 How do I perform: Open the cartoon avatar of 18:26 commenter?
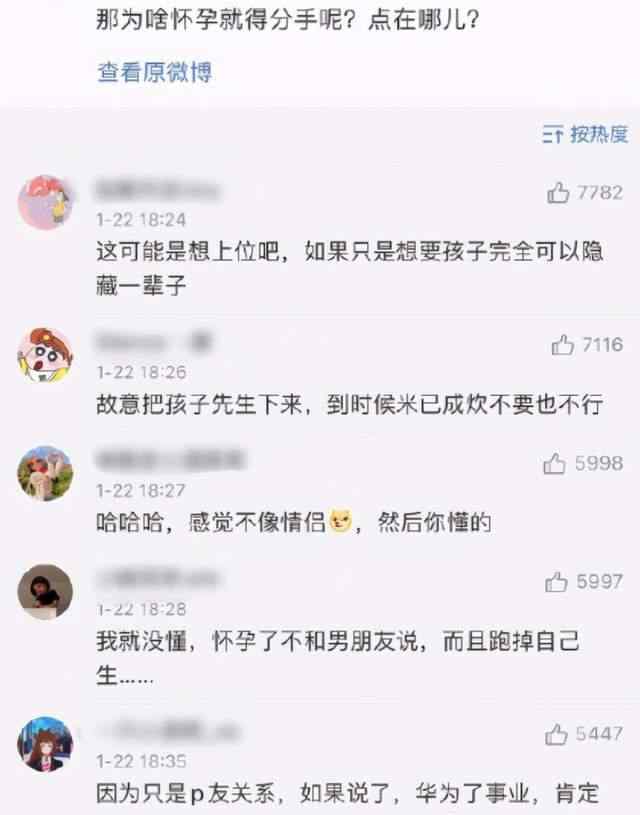(45, 355)
